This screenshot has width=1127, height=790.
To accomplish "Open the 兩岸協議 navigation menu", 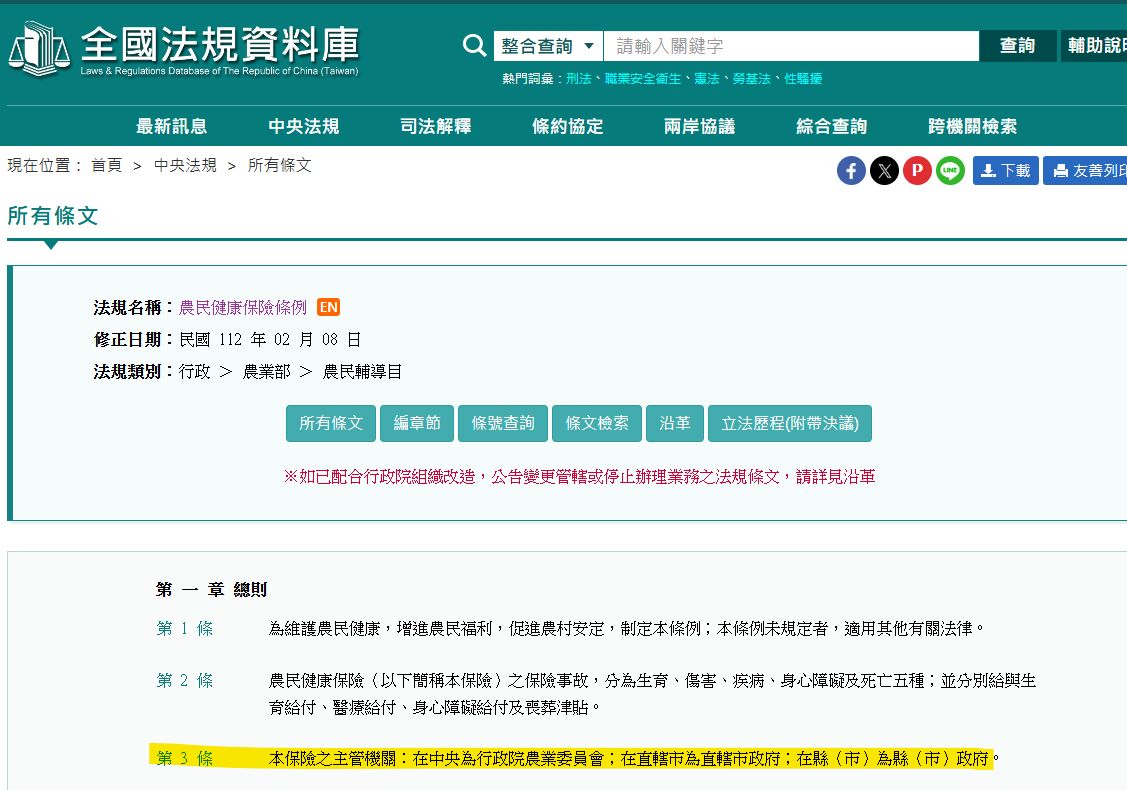I will pyautogui.click(x=699, y=126).
